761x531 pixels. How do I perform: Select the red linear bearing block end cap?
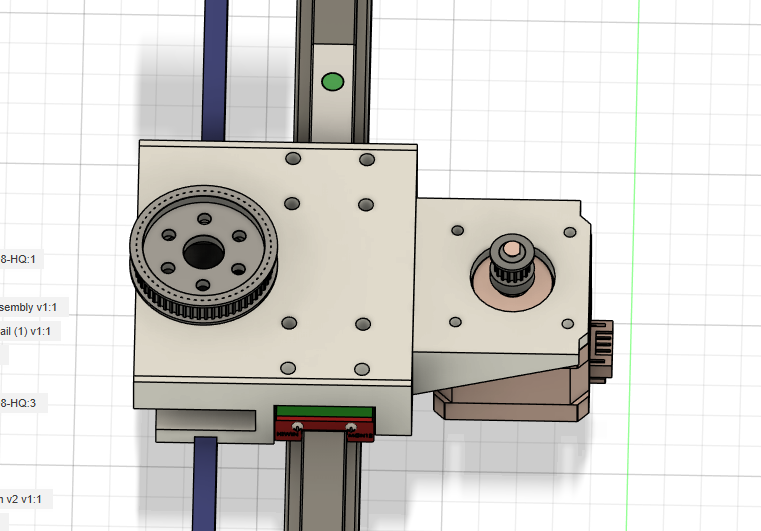pyautogui.click(x=324, y=429)
